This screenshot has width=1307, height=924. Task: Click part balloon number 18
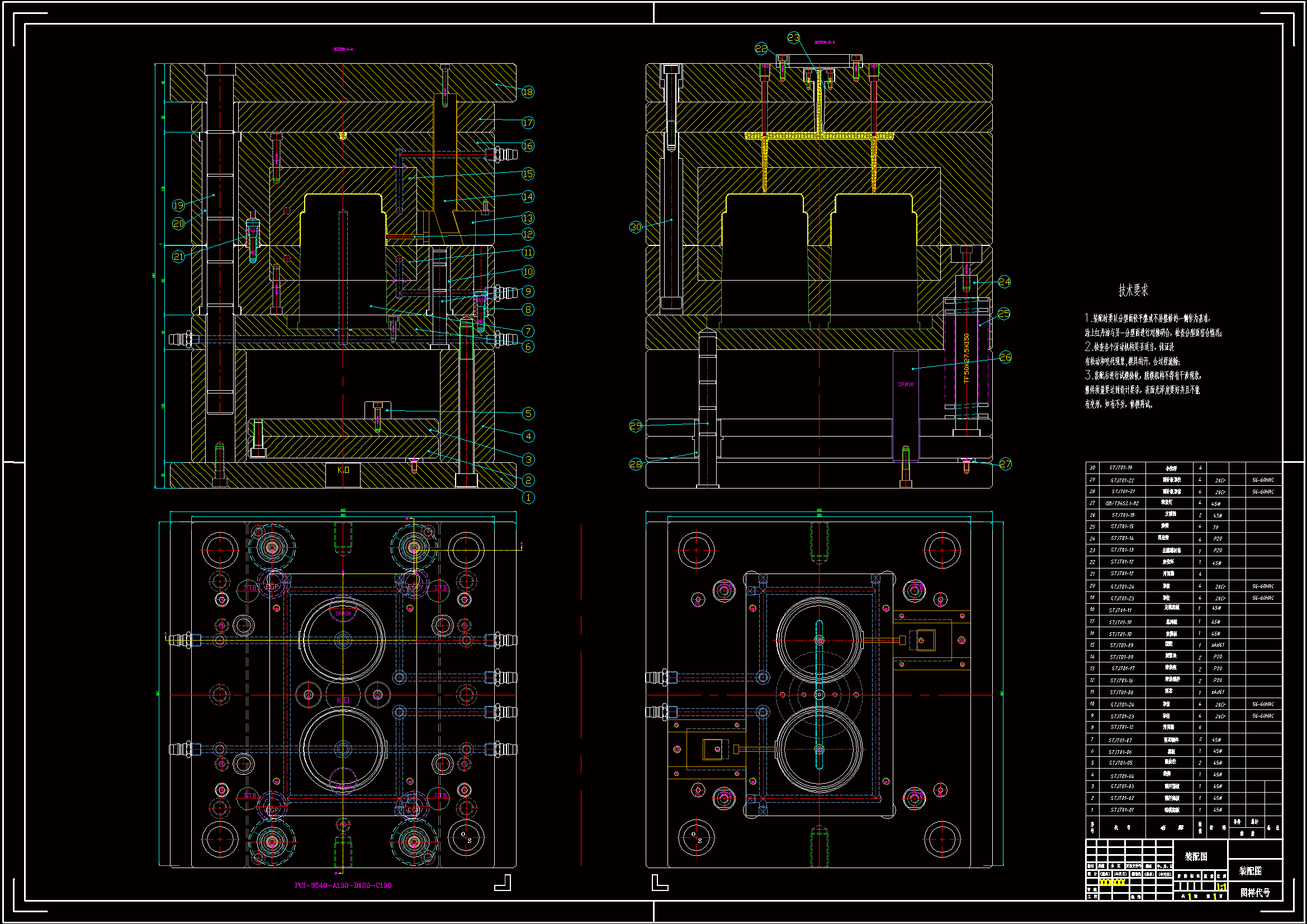[528, 92]
